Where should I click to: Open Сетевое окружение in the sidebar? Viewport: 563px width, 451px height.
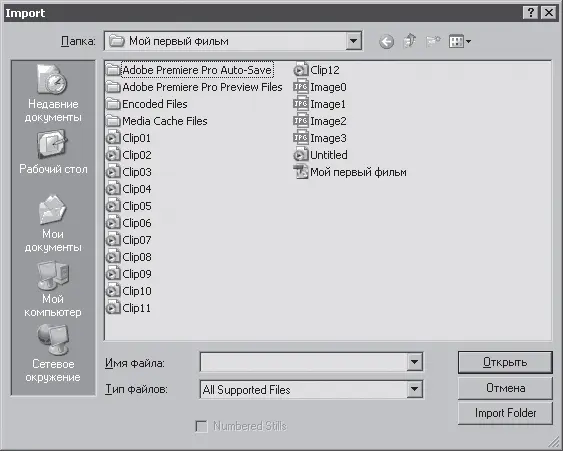(53, 354)
